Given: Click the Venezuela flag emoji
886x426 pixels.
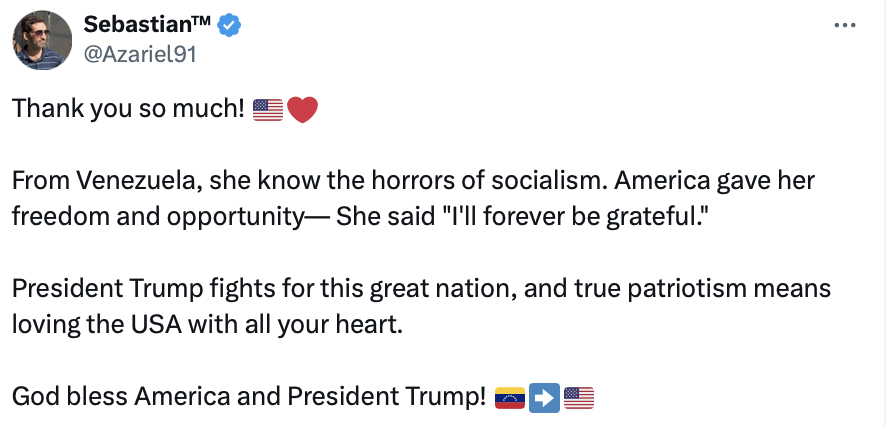Looking at the screenshot, I should 510,398.
